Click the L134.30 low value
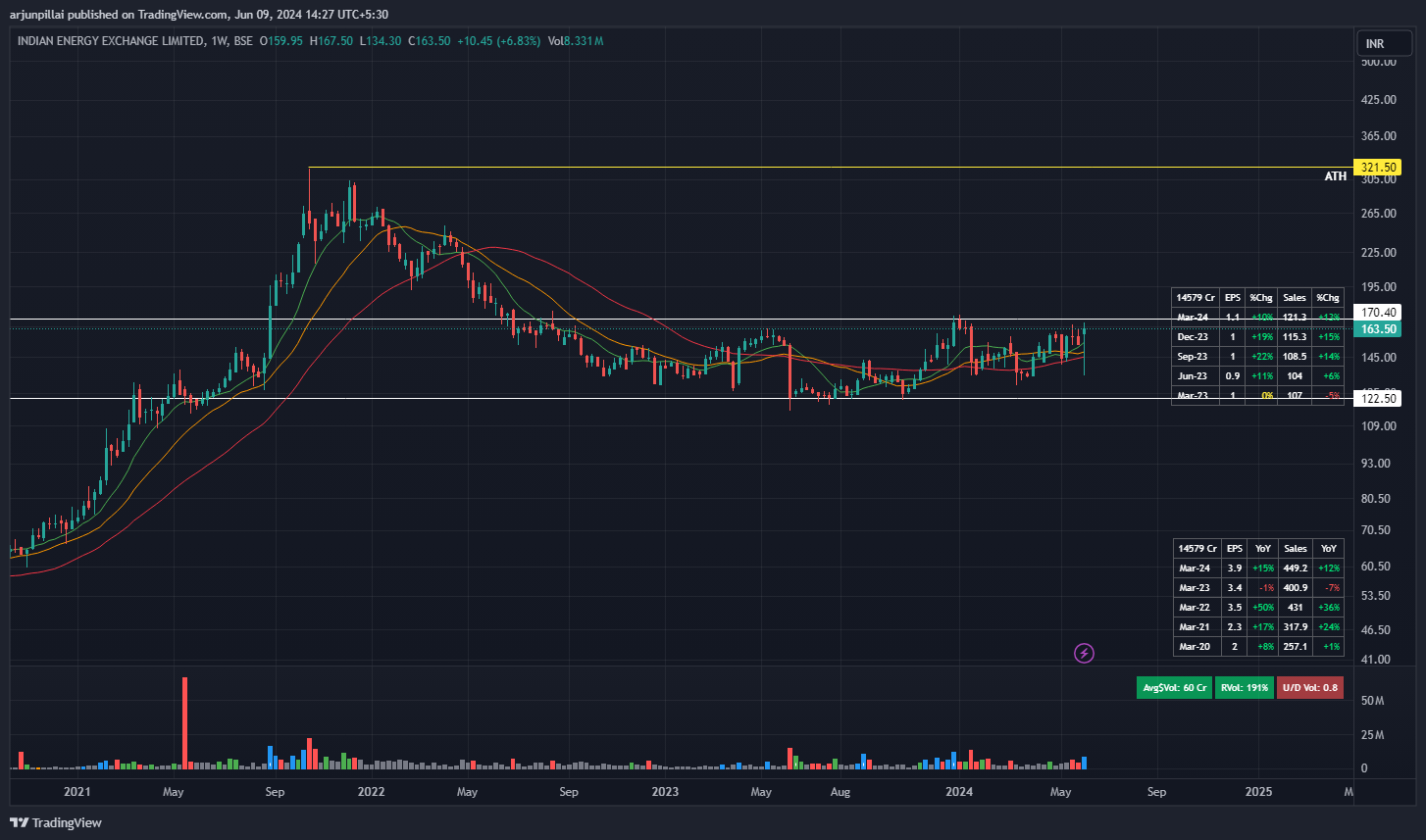Image resolution: width=1426 pixels, height=840 pixels. point(381,41)
